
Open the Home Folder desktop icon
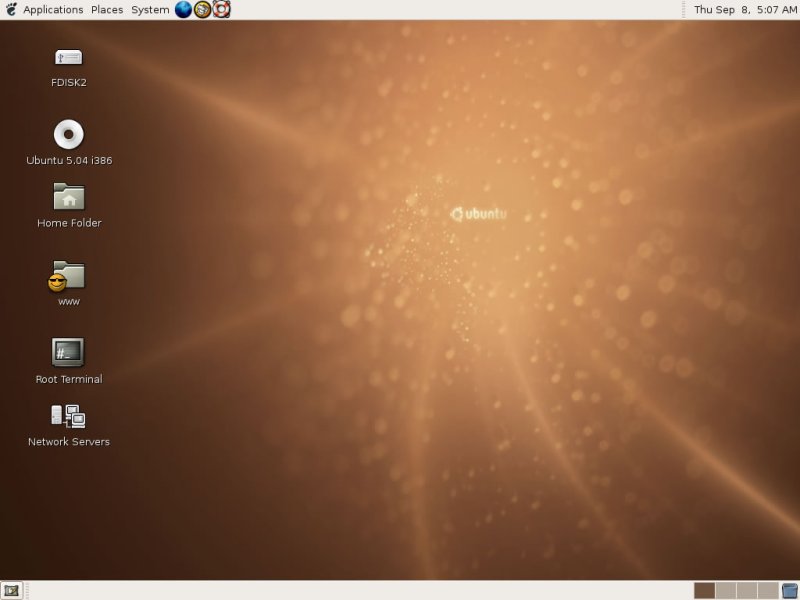pos(68,197)
